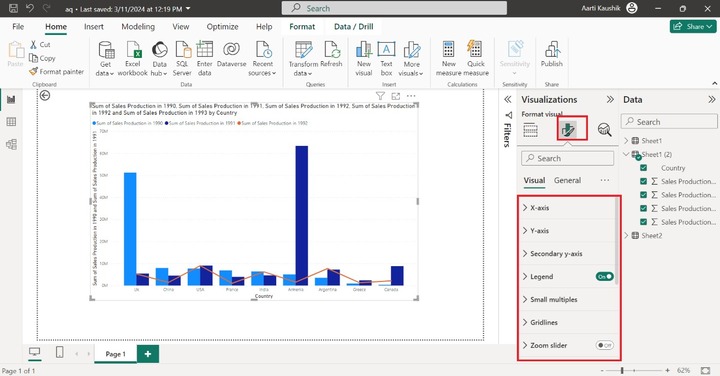This screenshot has width=720, height=376.
Task: Open More visuals
Action: (411, 58)
